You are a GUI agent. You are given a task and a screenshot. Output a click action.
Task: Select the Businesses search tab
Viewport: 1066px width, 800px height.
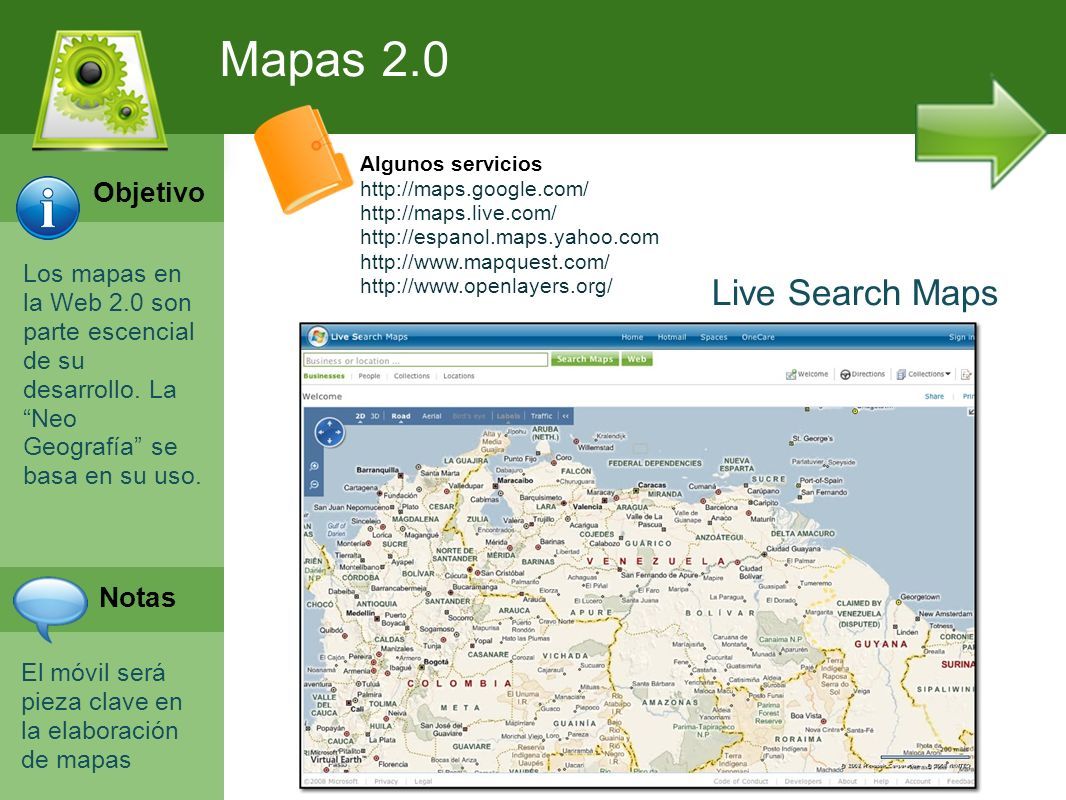pos(324,376)
